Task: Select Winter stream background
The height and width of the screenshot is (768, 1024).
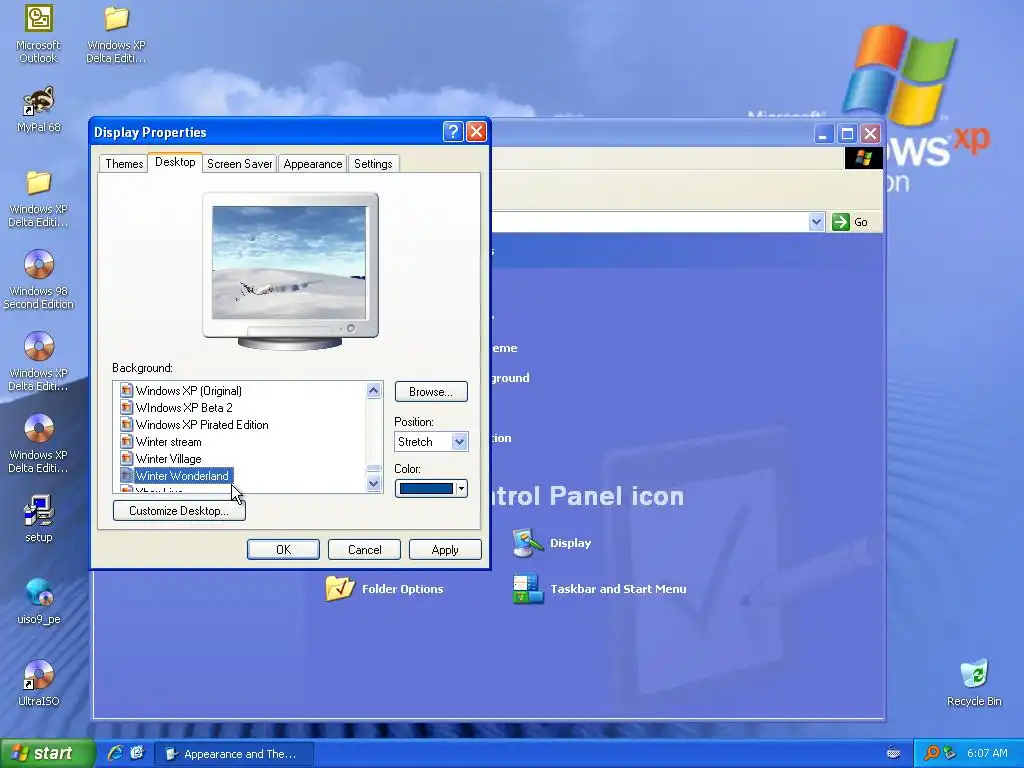Action: click(168, 441)
